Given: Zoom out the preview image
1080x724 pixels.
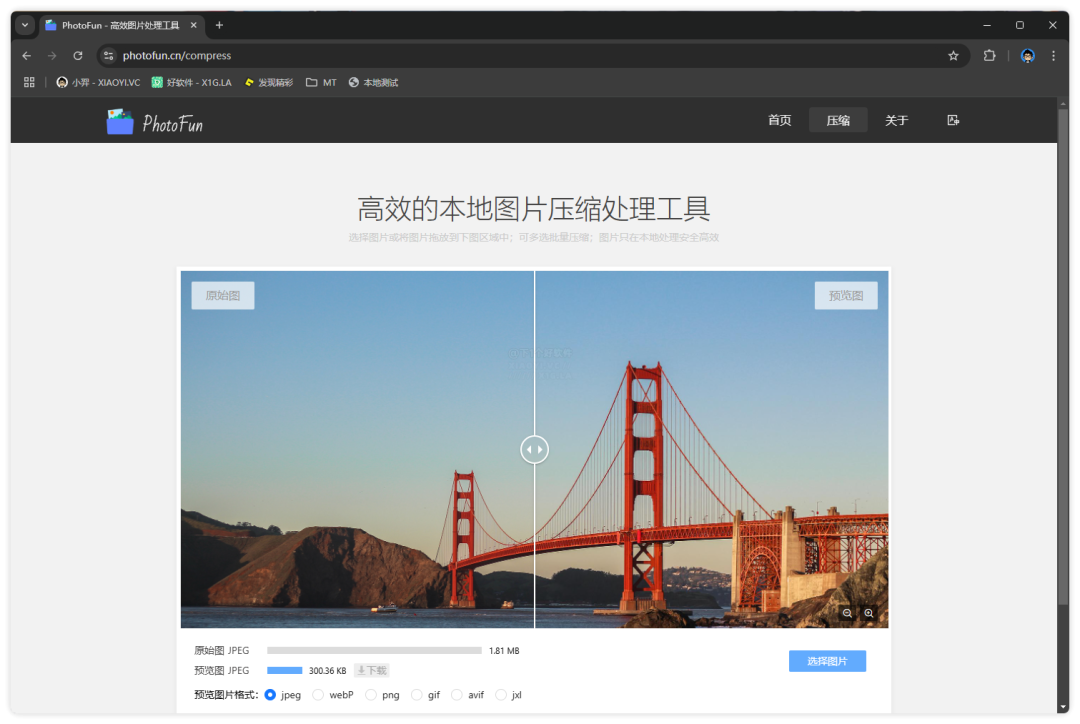Looking at the screenshot, I should point(847,613).
